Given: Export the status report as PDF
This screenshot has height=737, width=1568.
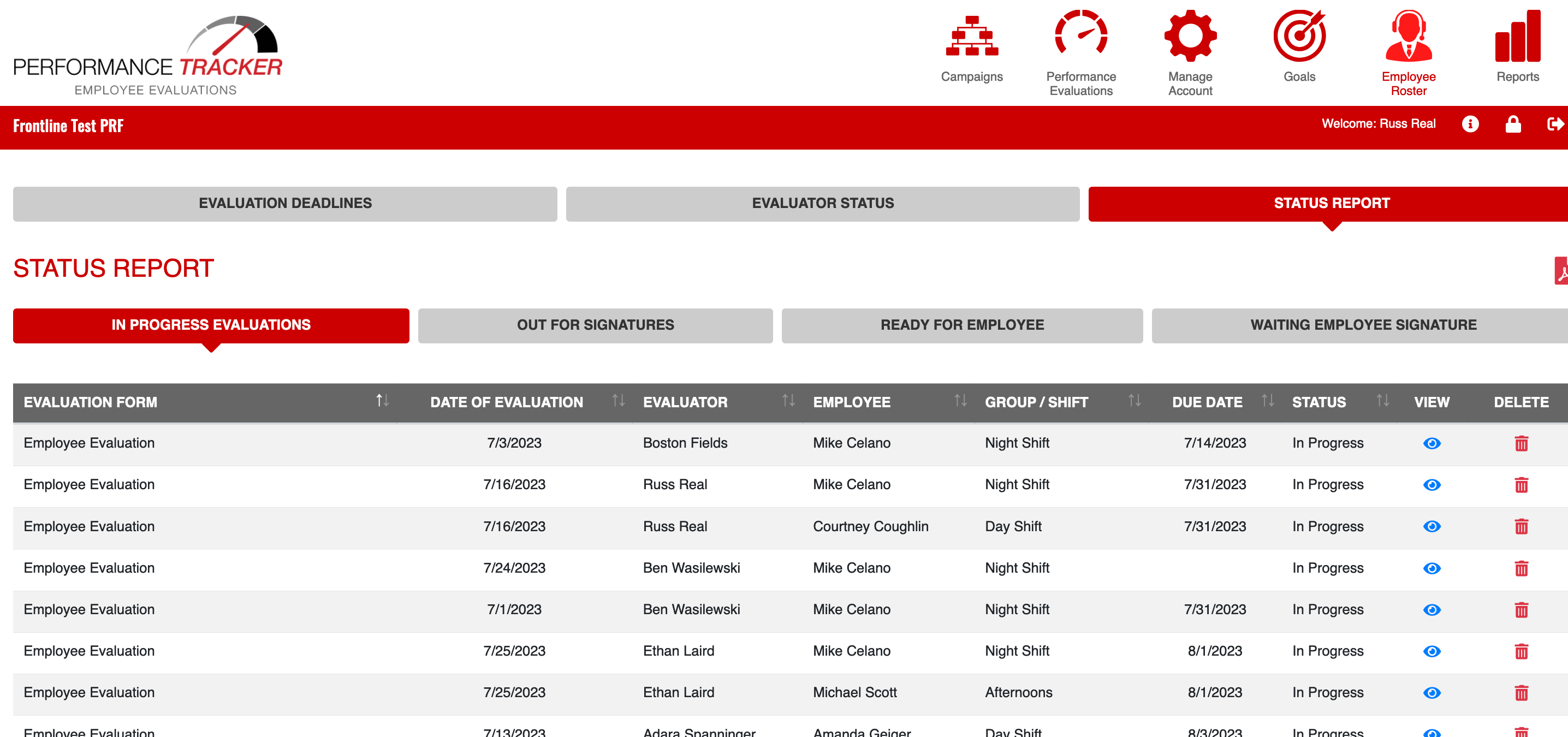Looking at the screenshot, I should click(1561, 270).
